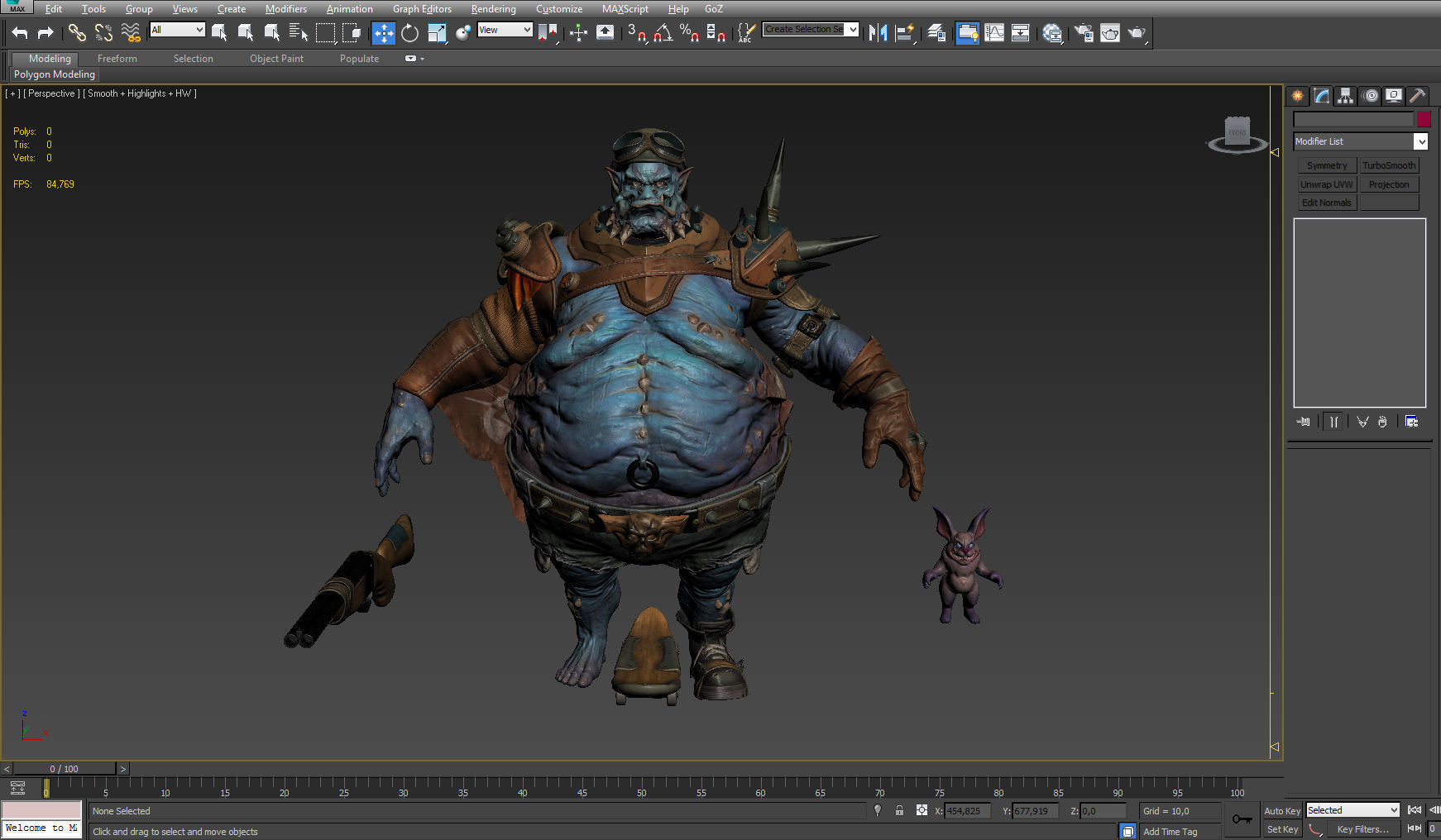
Task: Open the Modifiers menu
Action: point(285,9)
